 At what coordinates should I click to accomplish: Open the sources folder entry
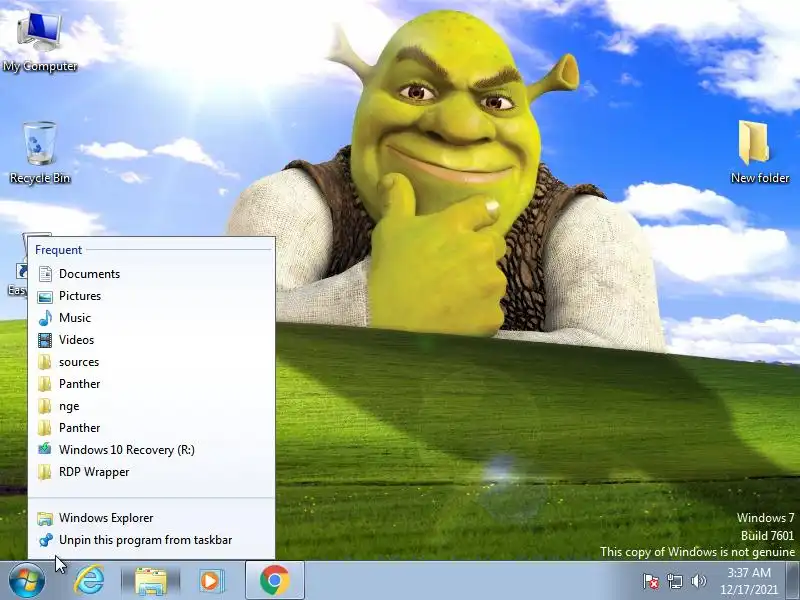pyautogui.click(x=152, y=362)
